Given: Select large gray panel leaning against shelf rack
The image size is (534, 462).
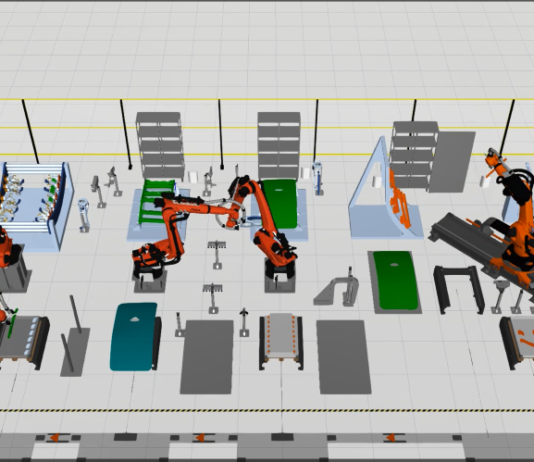Looking at the screenshot, I should 452,162.
